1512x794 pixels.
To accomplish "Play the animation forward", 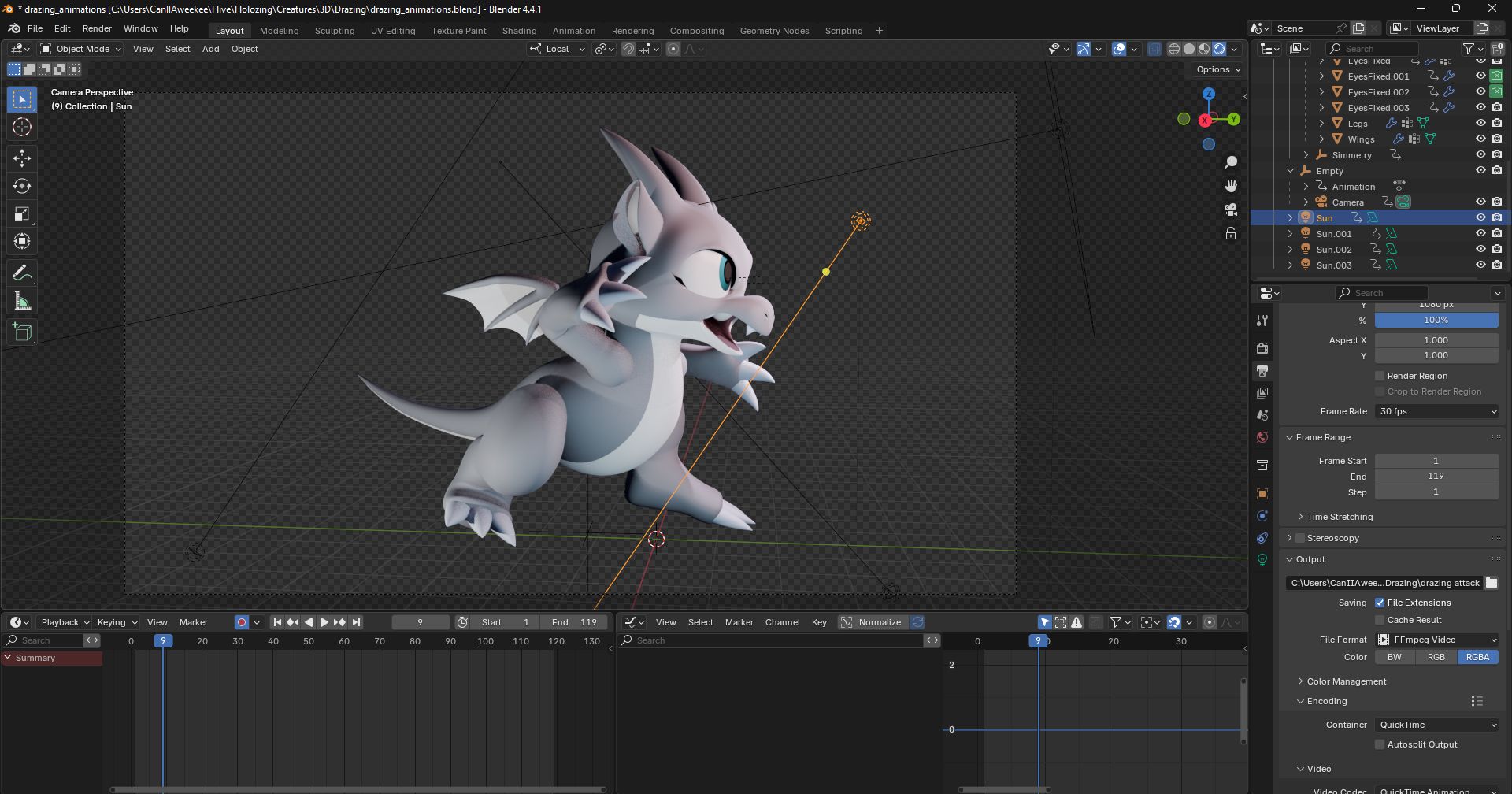I will click(x=324, y=622).
